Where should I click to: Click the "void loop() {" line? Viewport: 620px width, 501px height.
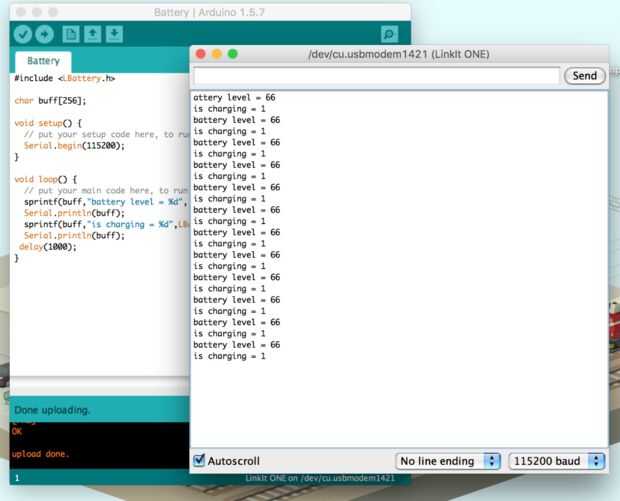pyautogui.click(x=45, y=180)
